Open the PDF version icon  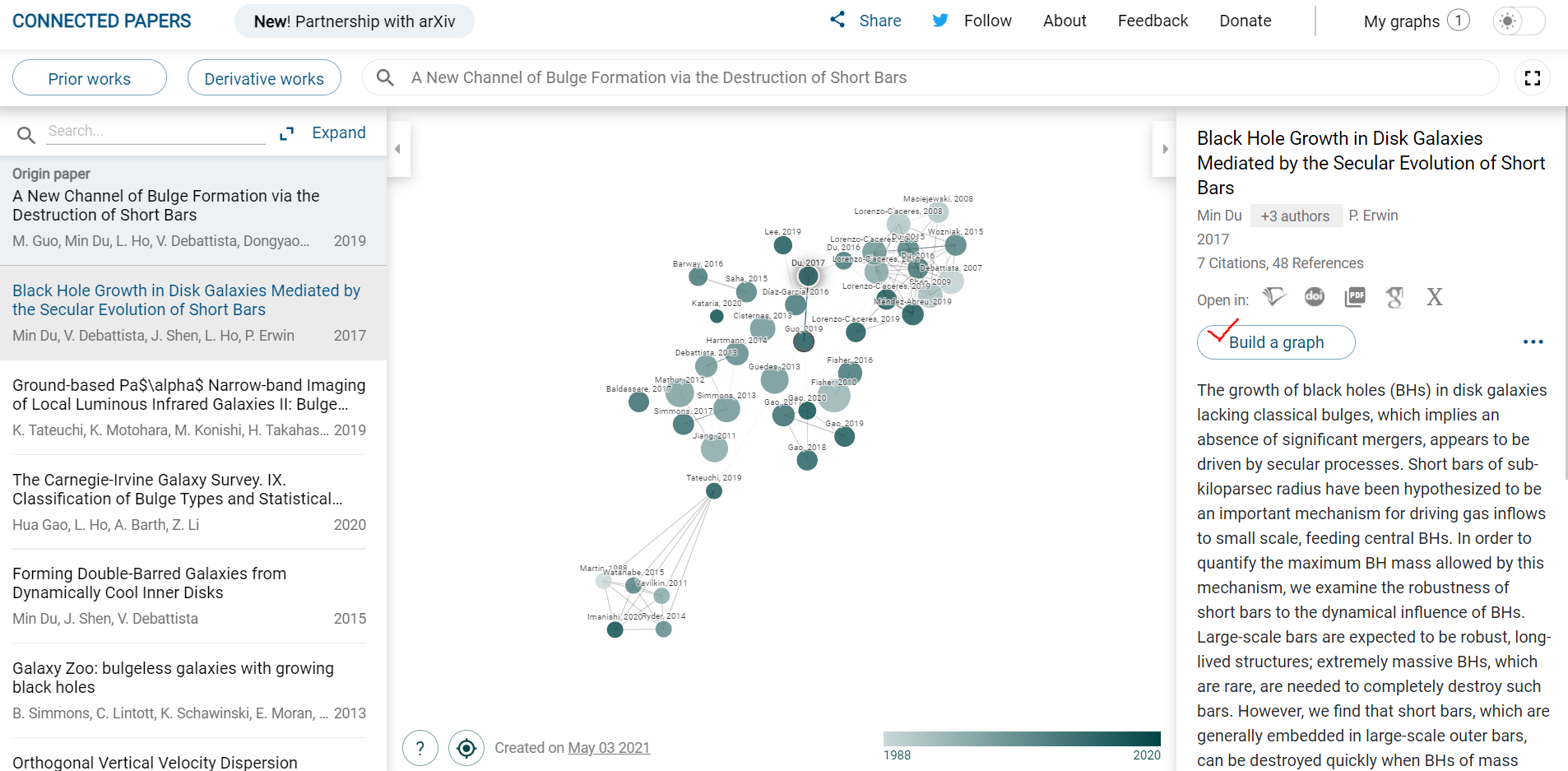point(1355,297)
